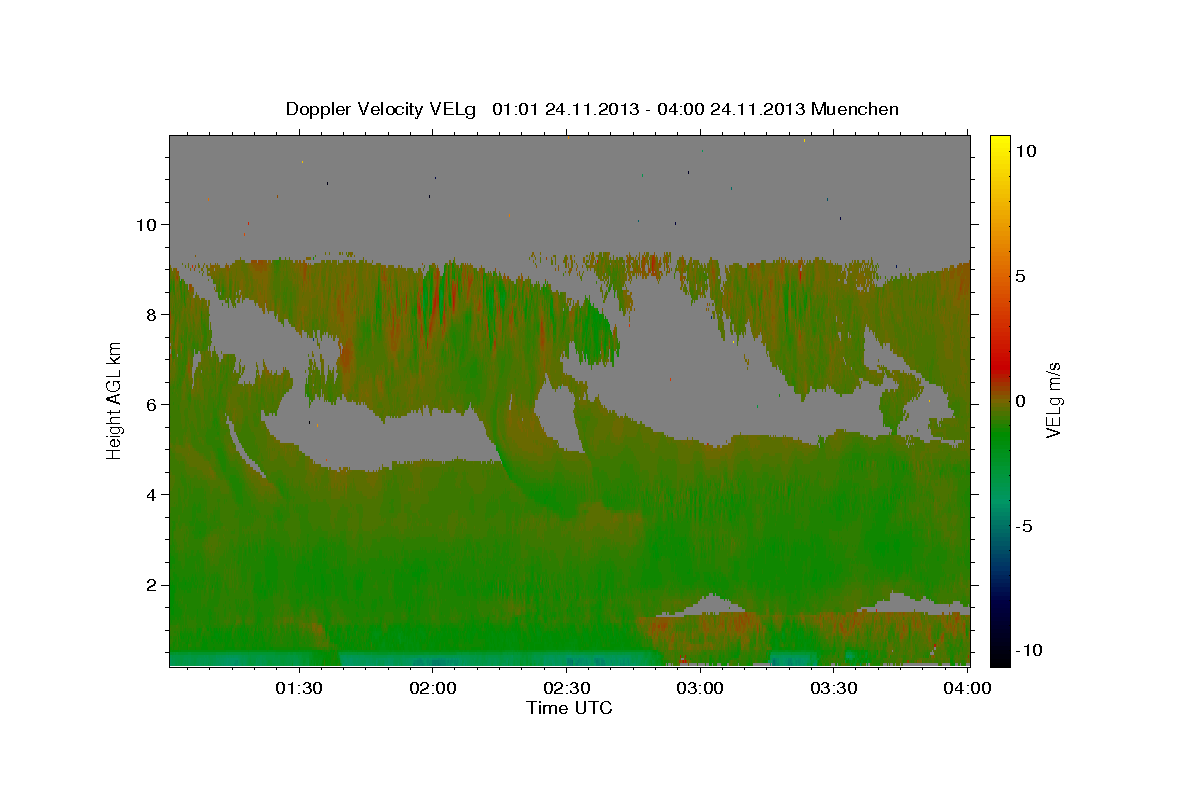The image size is (1200, 800).
Task: Click the height tick label 4
Action: pos(154,494)
